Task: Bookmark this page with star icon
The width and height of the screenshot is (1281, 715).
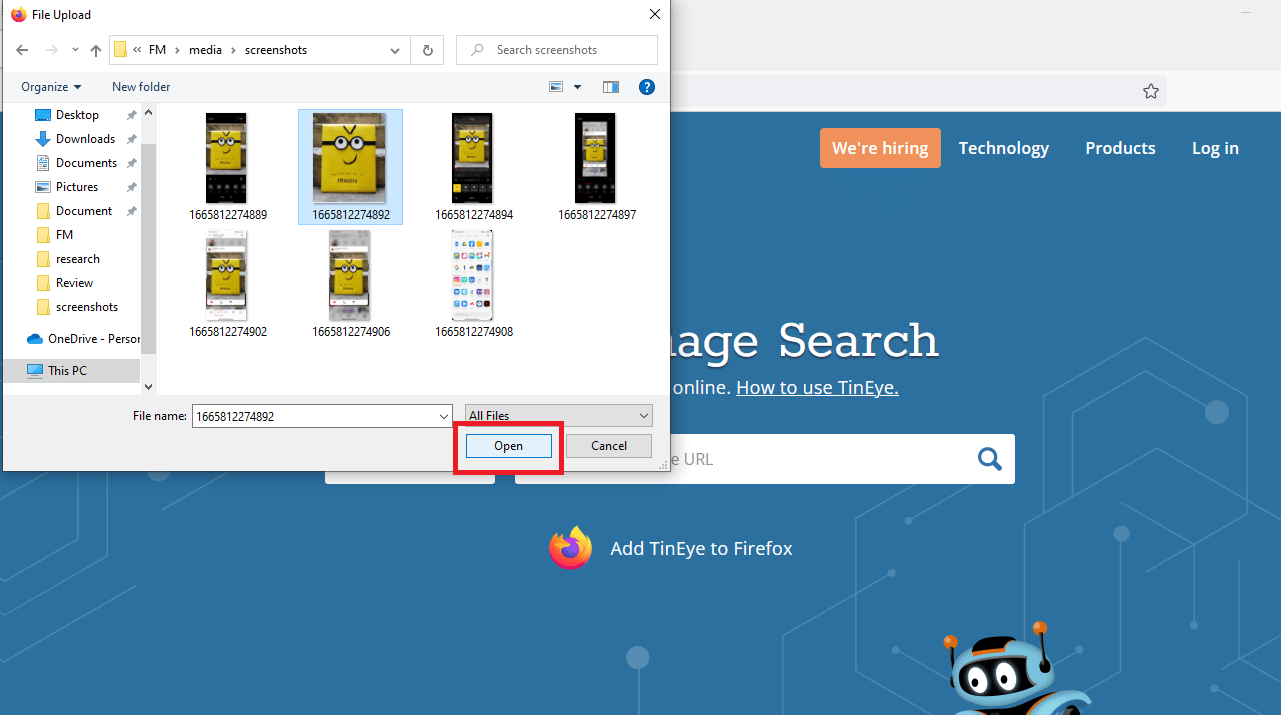Action: point(1151,91)
